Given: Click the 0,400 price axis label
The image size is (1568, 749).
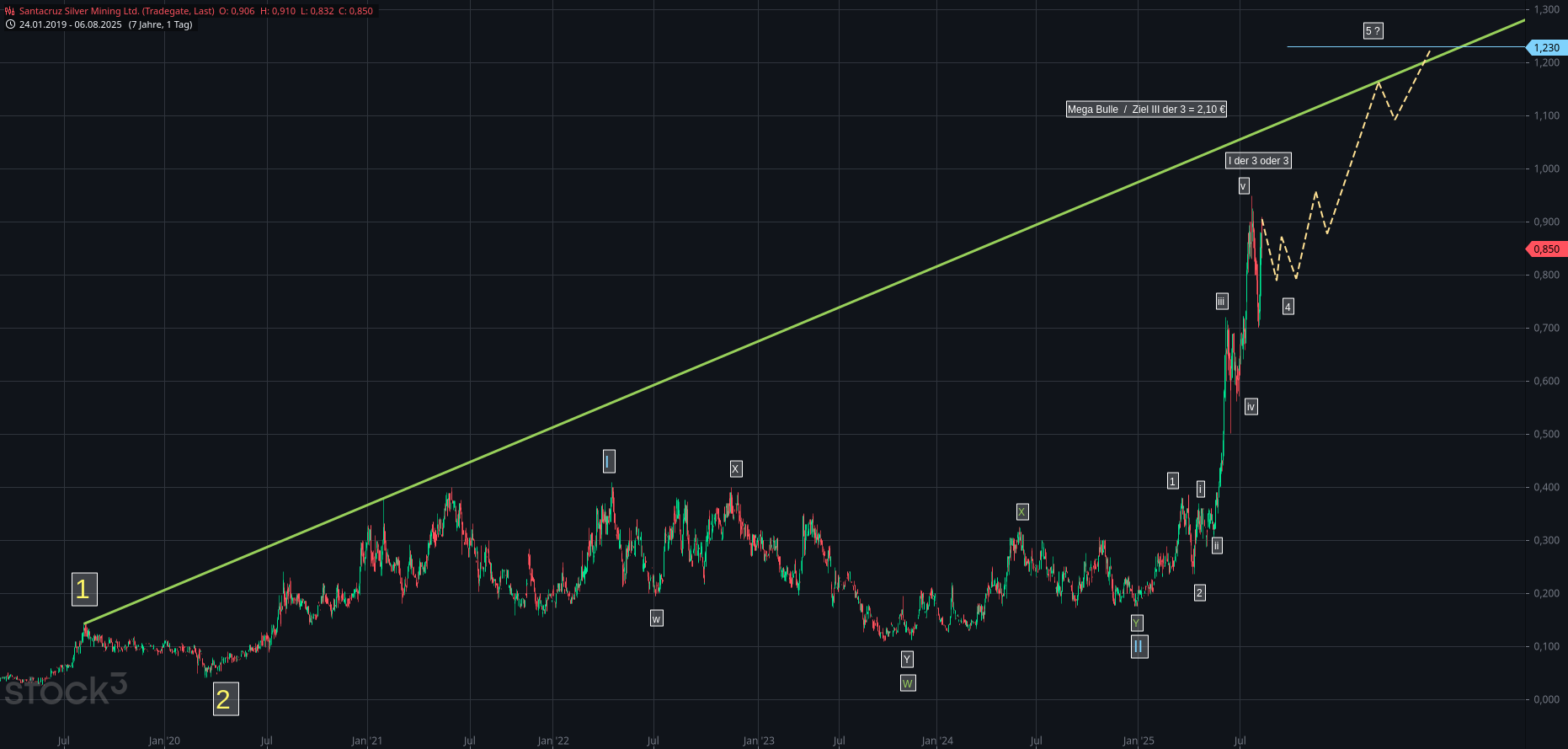Looking at the screenshot, I should pos(1546,487).
